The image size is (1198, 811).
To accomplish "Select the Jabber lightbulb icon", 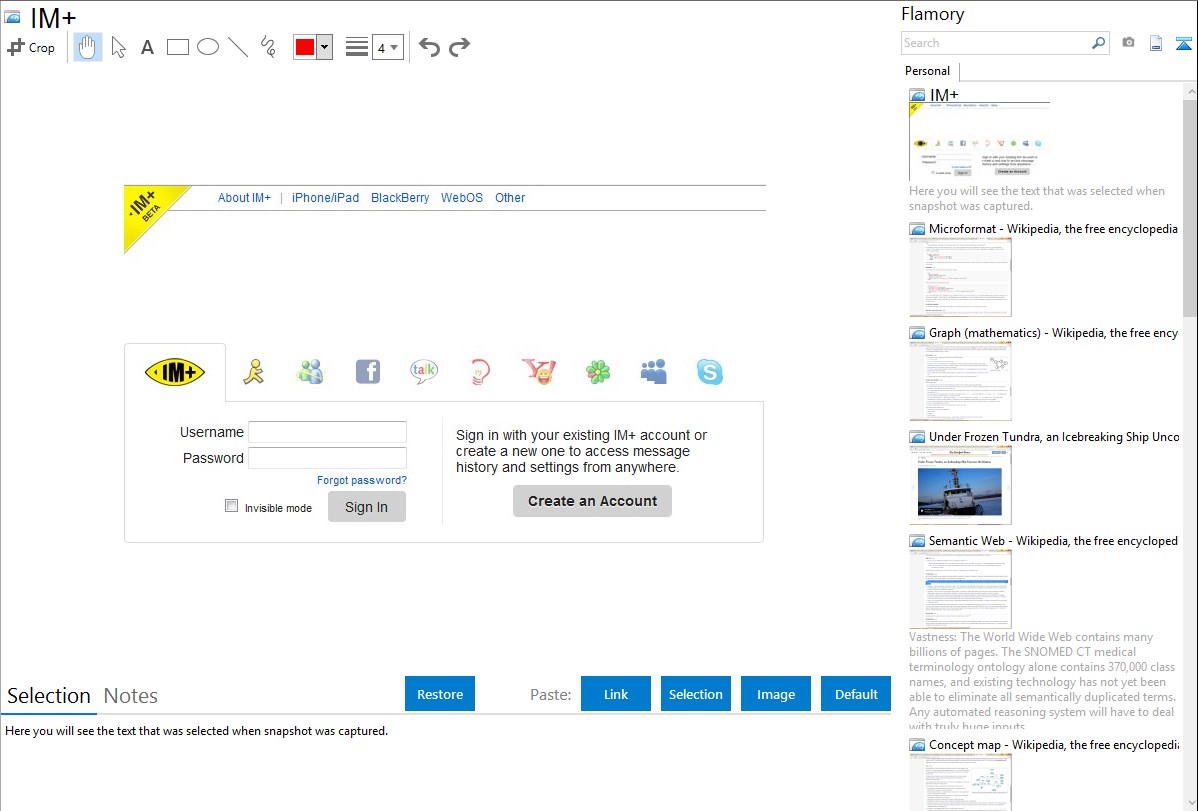I will pyautogui.click(x=480, y=372).
